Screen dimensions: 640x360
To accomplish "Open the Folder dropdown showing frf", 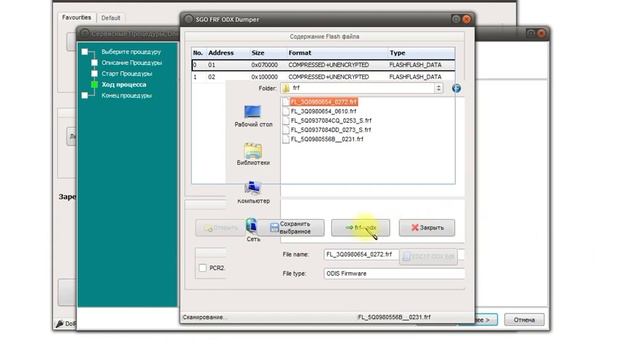I will (362, 88).
